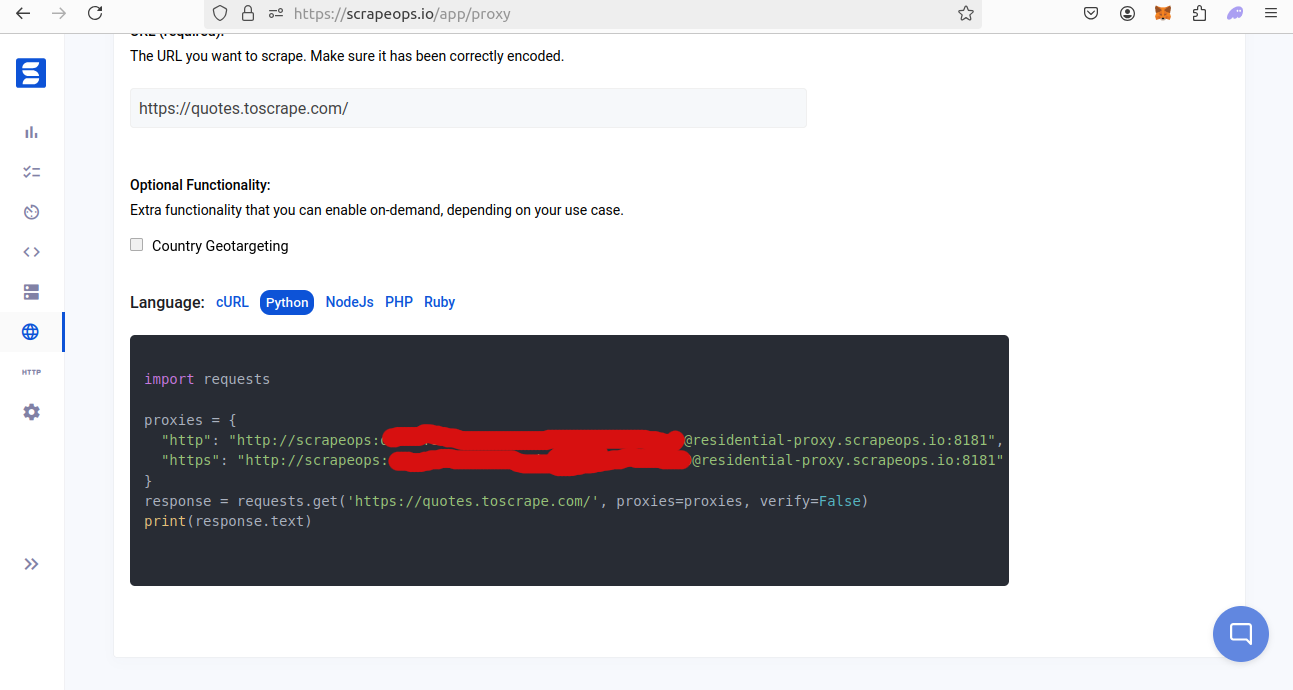Bookmark this page with star icon
This screenshot has height=690, width=1293.
pos(965,14)
